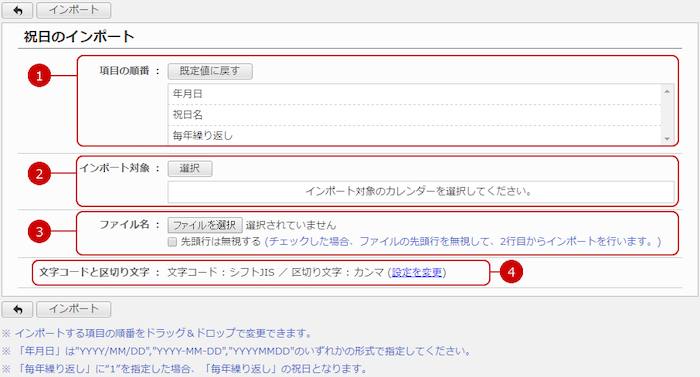The height and width of the screenshot is (377, 700).
Task: Click the bottom インポート button
Action: pos(74,309)
